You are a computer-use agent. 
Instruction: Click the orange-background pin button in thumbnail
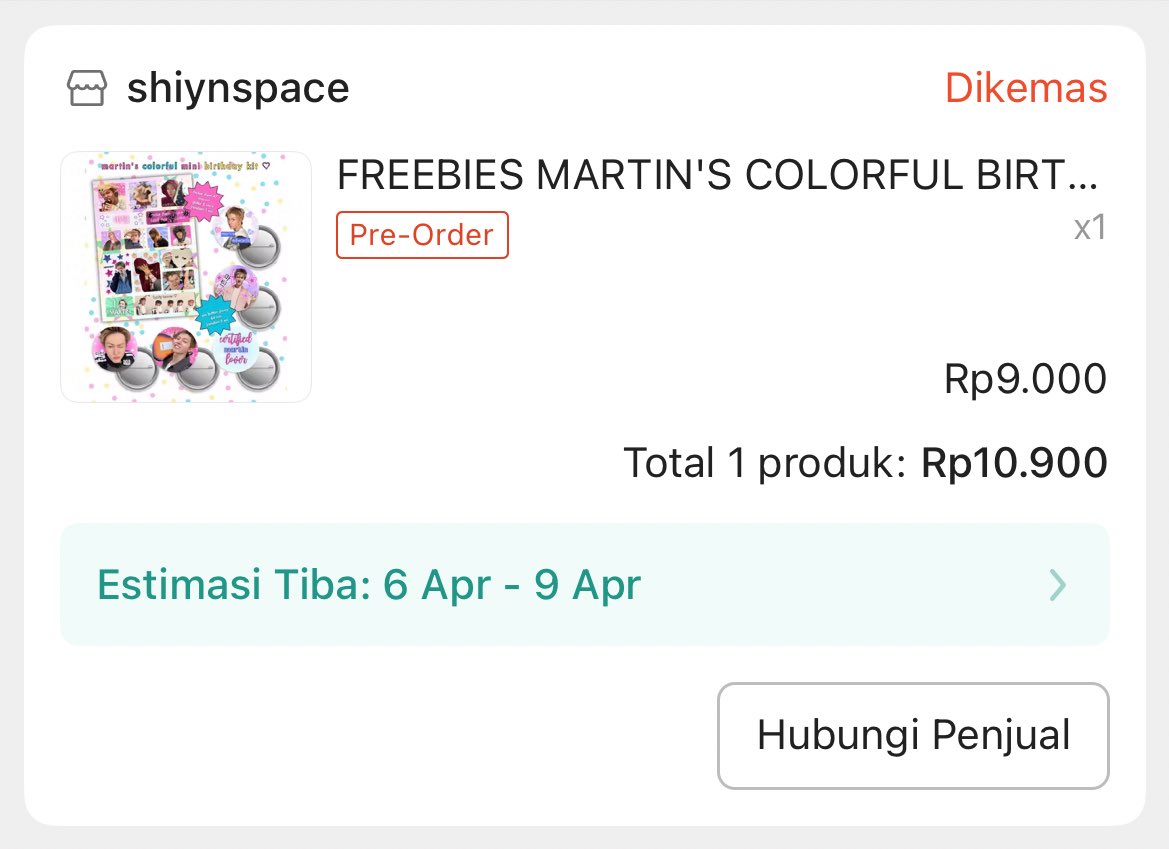point(176,349)
